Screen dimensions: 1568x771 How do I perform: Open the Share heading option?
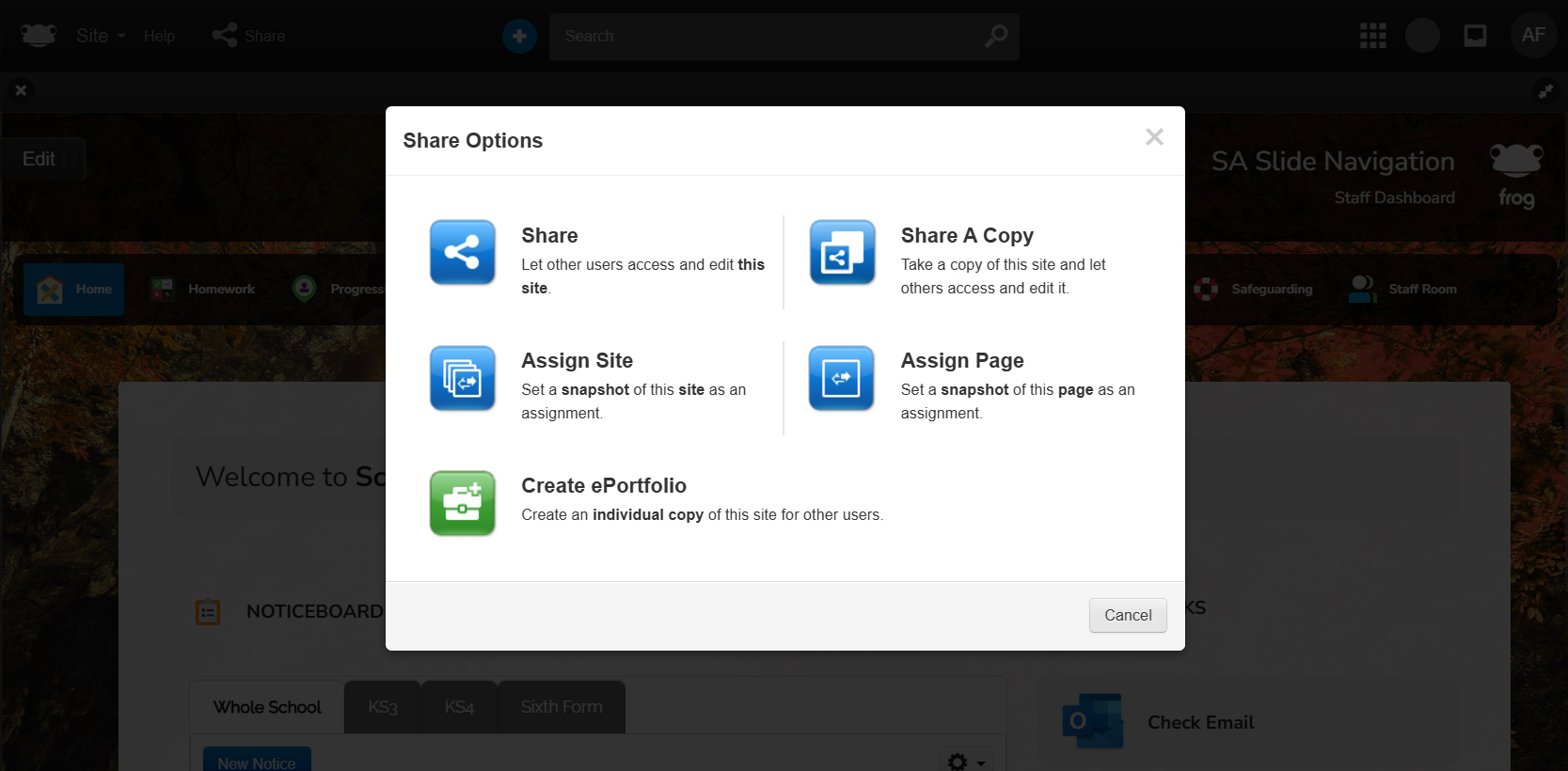coord(549,235)
